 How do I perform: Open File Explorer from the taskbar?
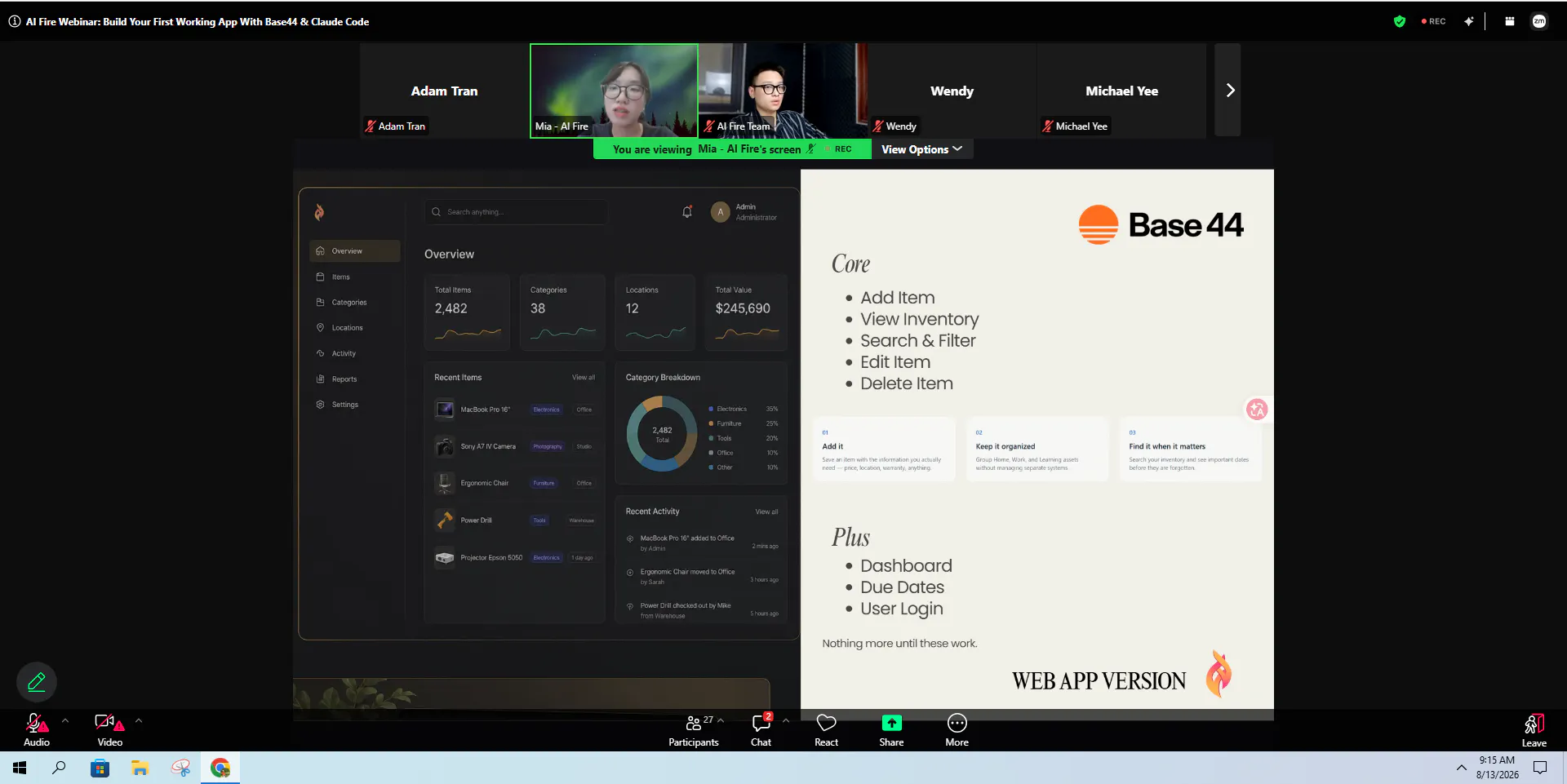coord(140,768)
